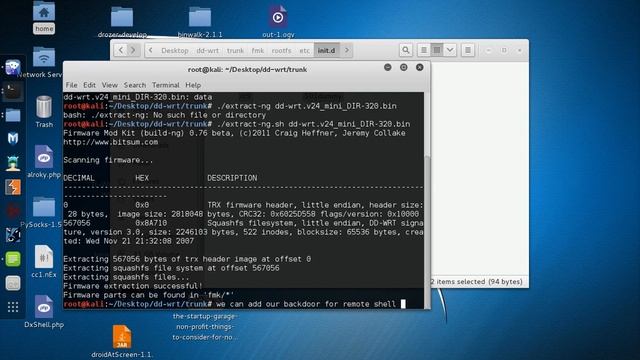Open file manager view options dropdown
The image size is (640, 360).
pyautogui.click(x=450, y=50)
